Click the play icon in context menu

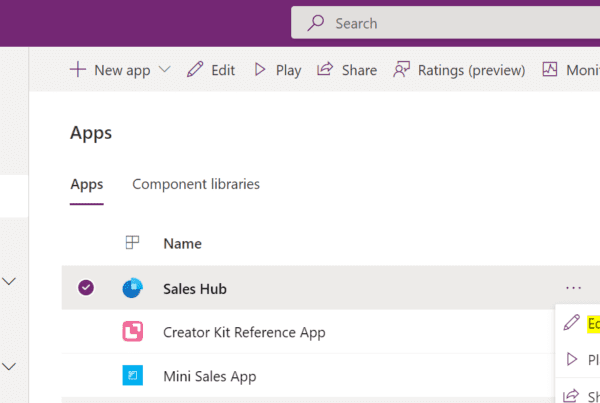coord(572,359)
